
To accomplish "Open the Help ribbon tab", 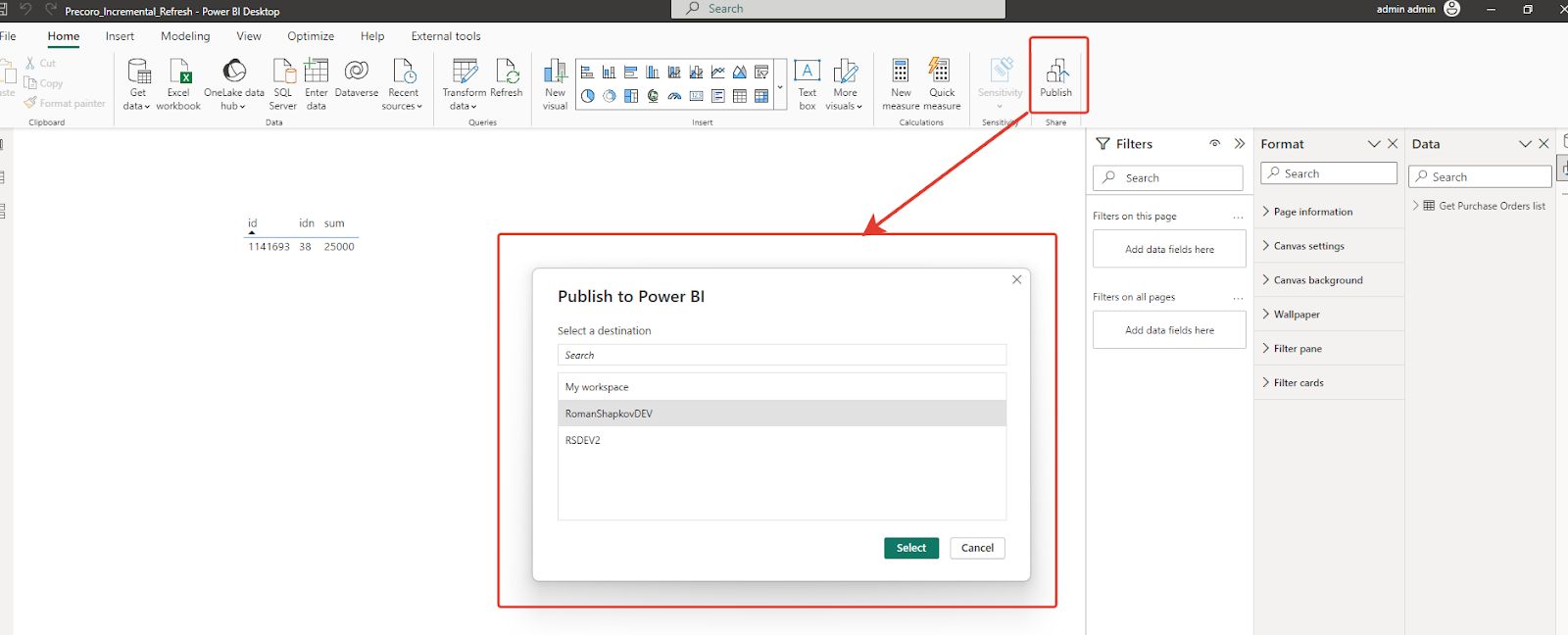I will pos(372,36).
